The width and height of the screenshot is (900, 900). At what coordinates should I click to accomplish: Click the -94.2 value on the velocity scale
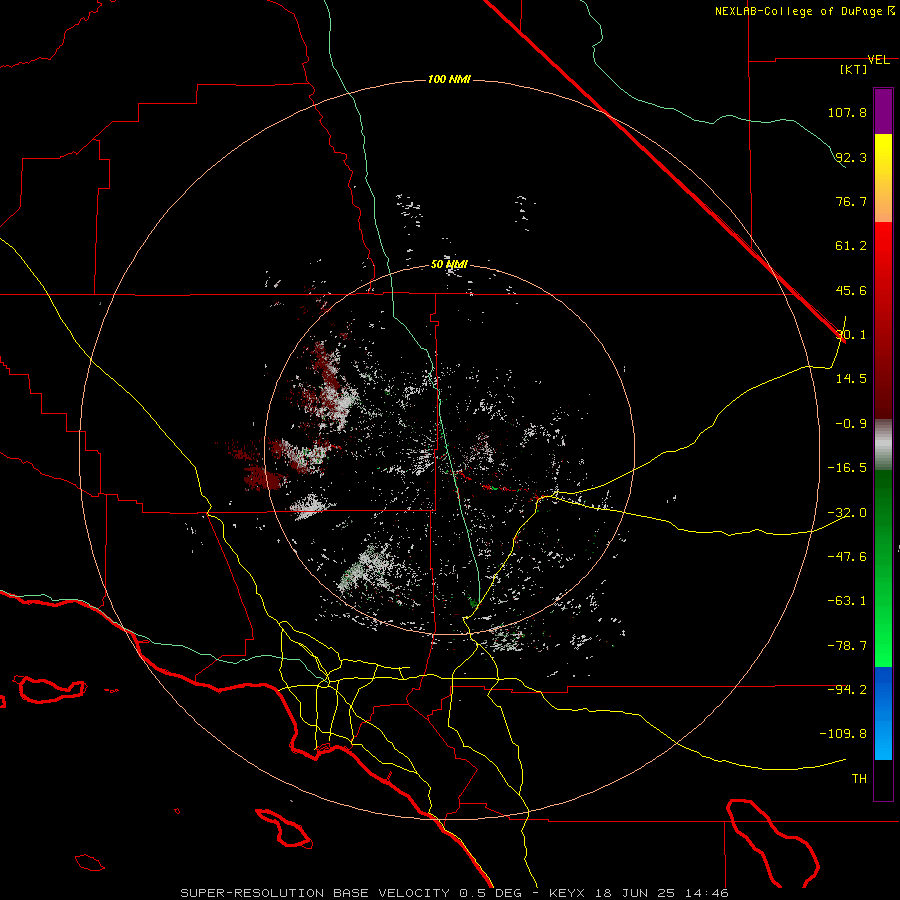[x=847, y=689]
